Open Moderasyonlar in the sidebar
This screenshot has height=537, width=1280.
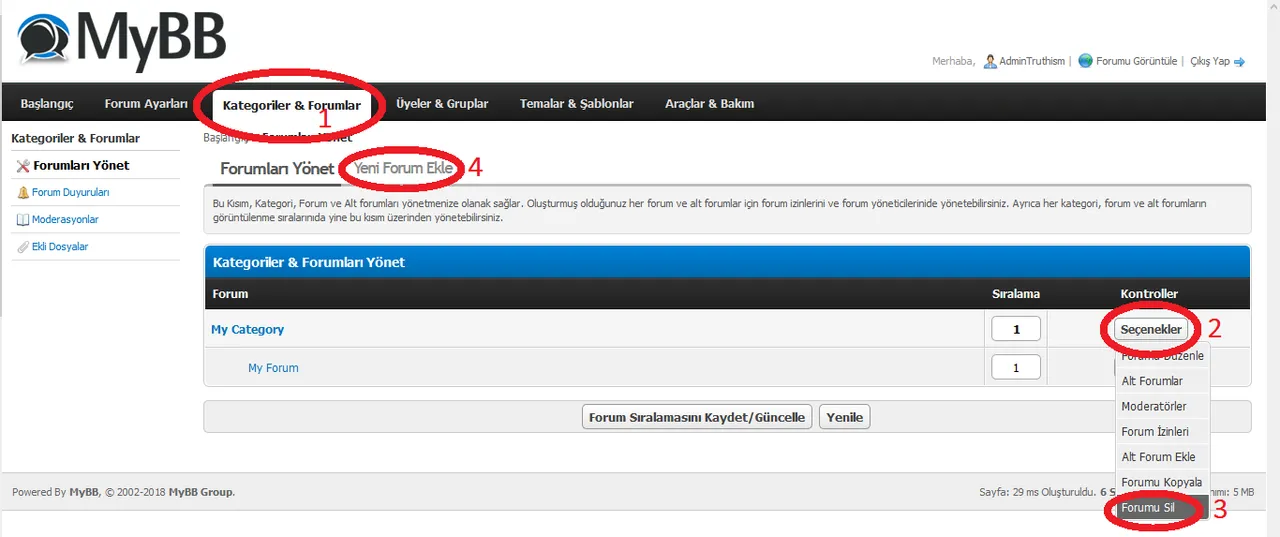(65, 220)
